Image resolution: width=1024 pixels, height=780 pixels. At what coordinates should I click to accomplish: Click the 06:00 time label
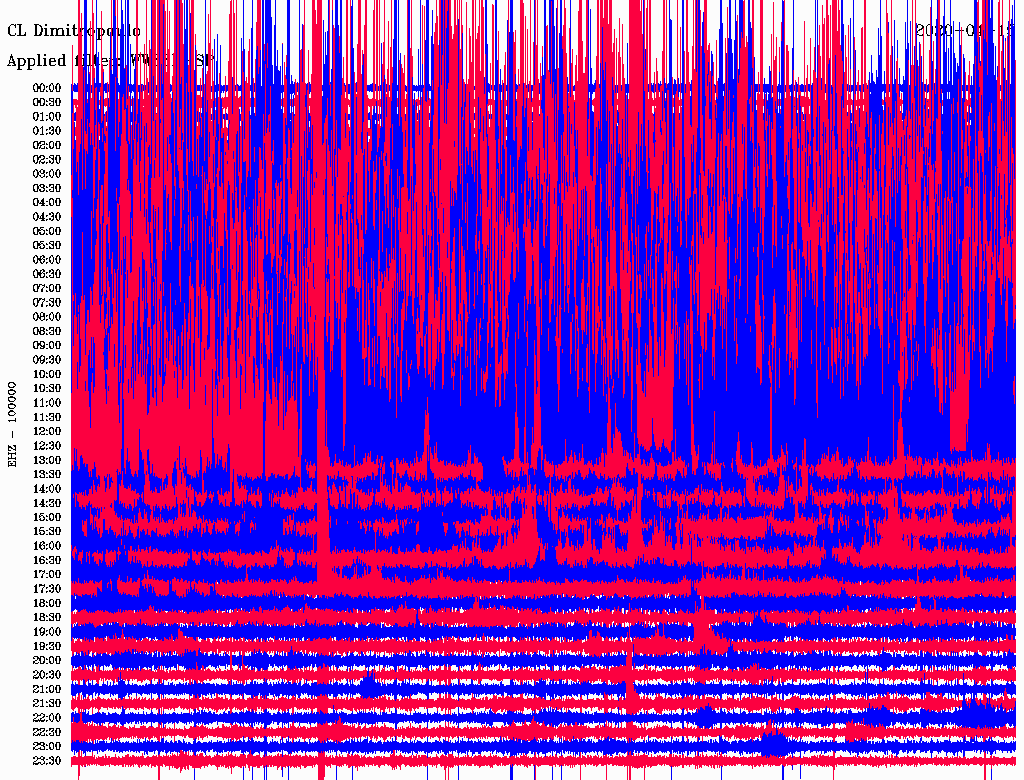pyautogui.click(x=47, y=259)
